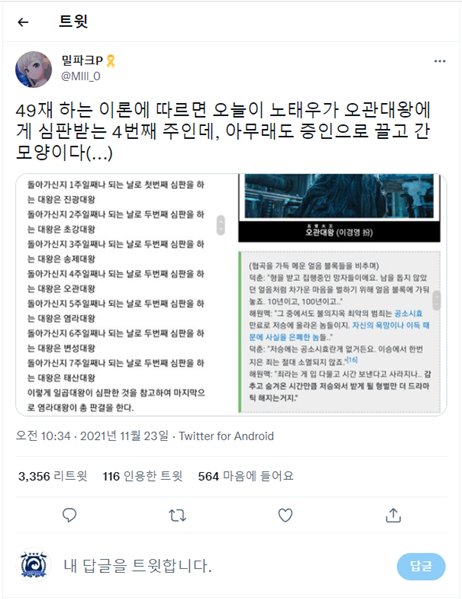Viewport: 462px width, 599px height.
Task: Open the left image listing 대왕 judgments
Action: click(127, 293)
